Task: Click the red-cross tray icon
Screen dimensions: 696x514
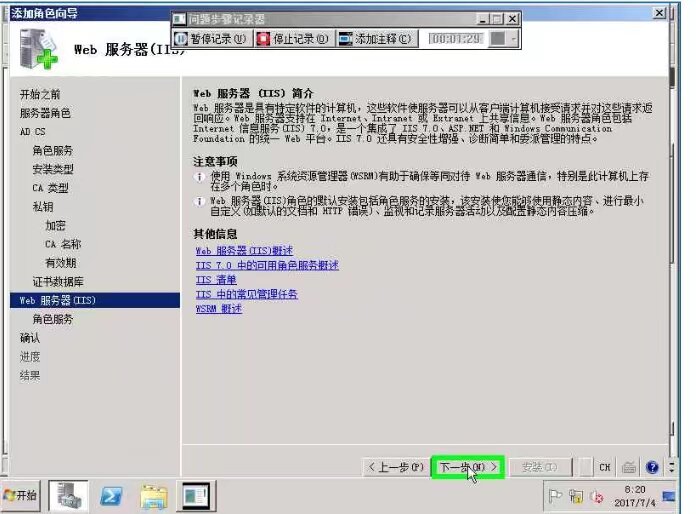Action: point(597,497)
